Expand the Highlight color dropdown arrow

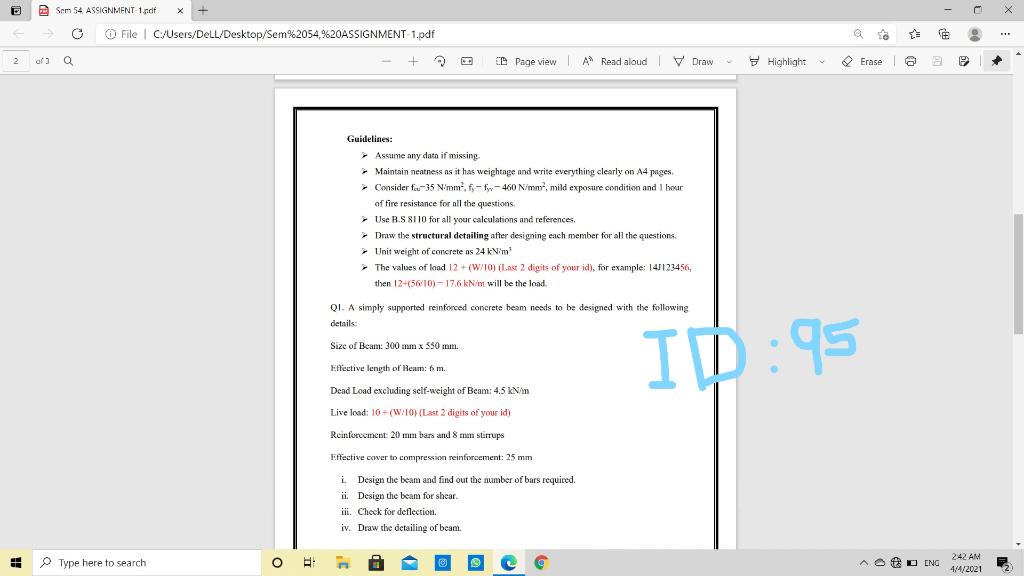click(822, 62)
